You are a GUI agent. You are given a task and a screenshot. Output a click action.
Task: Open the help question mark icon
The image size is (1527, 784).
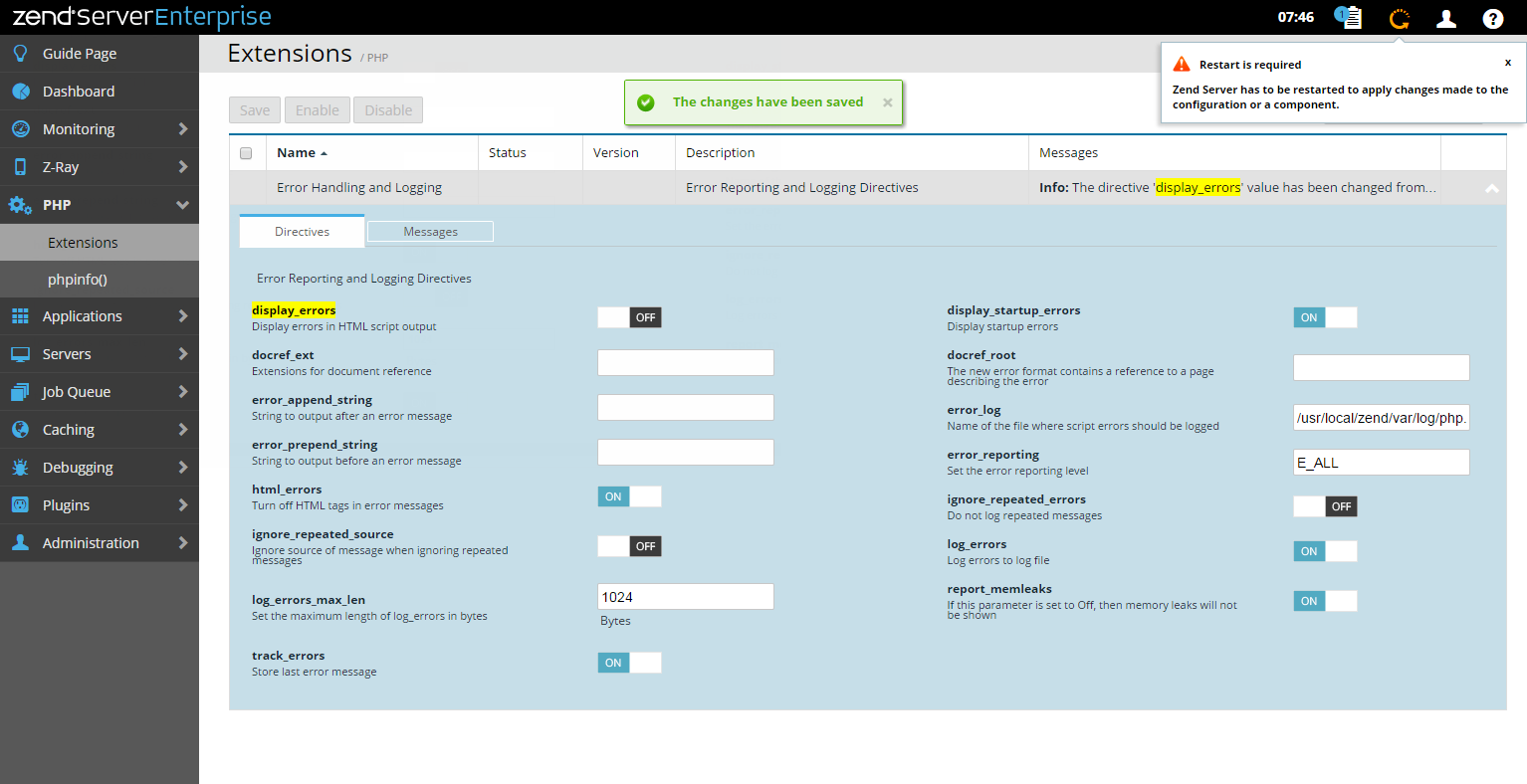[x=1492, y=18]
